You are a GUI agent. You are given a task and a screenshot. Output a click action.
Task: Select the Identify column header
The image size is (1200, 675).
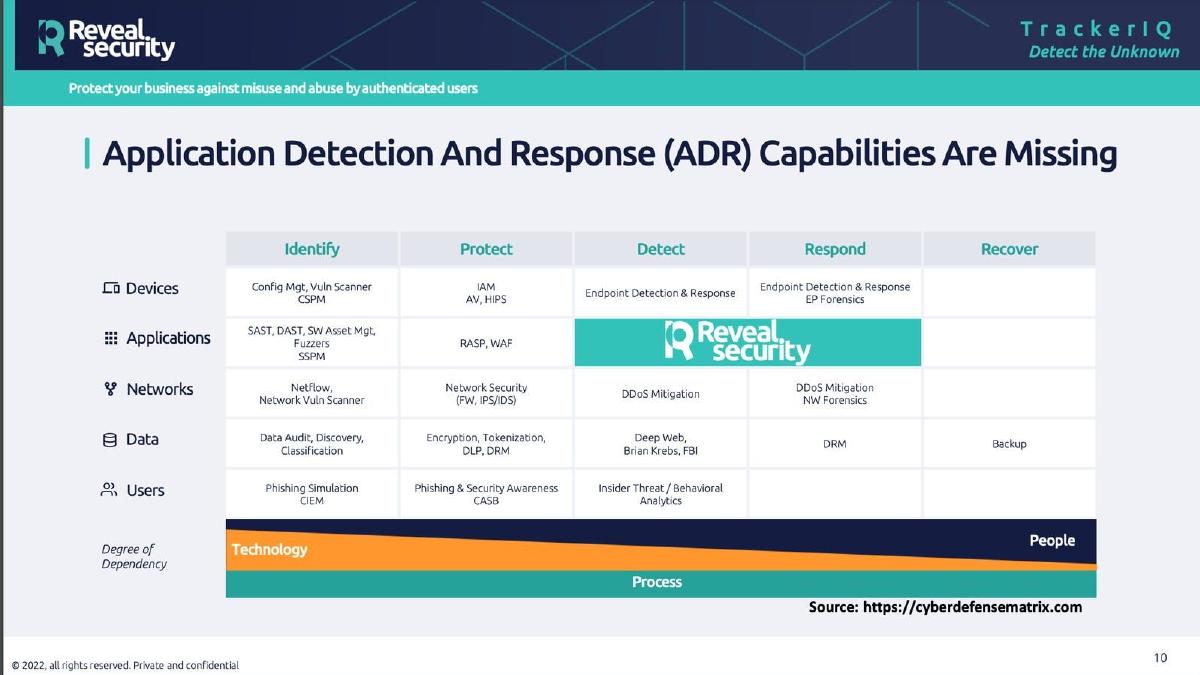[312, 249]
